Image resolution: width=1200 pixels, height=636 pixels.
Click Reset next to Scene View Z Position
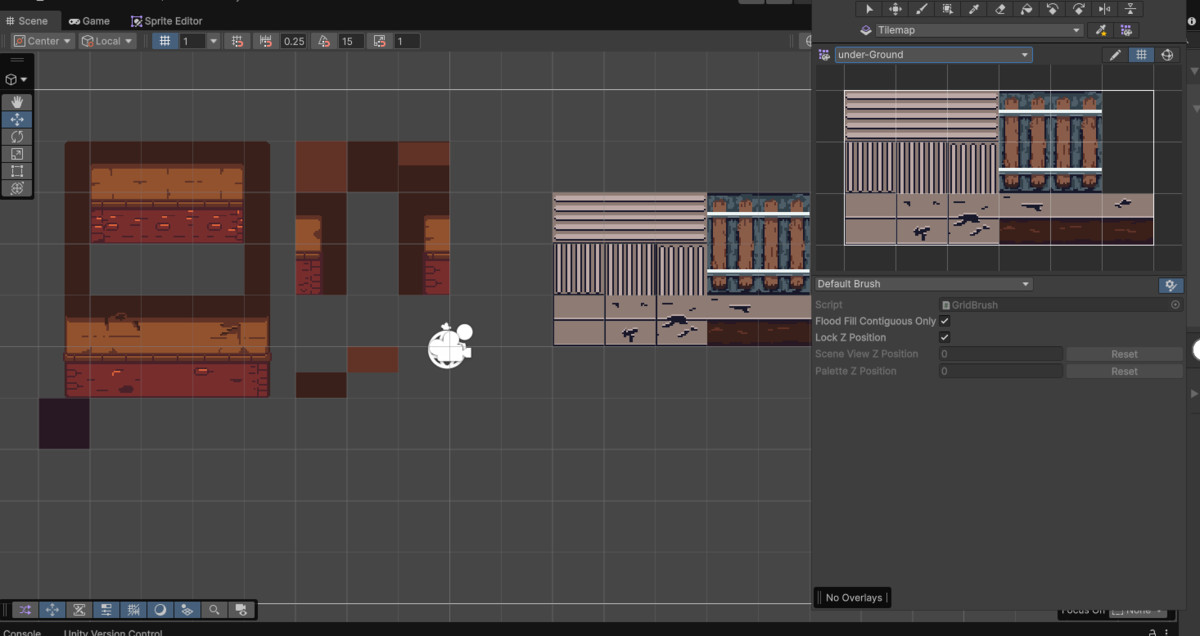click(1124, 354)
